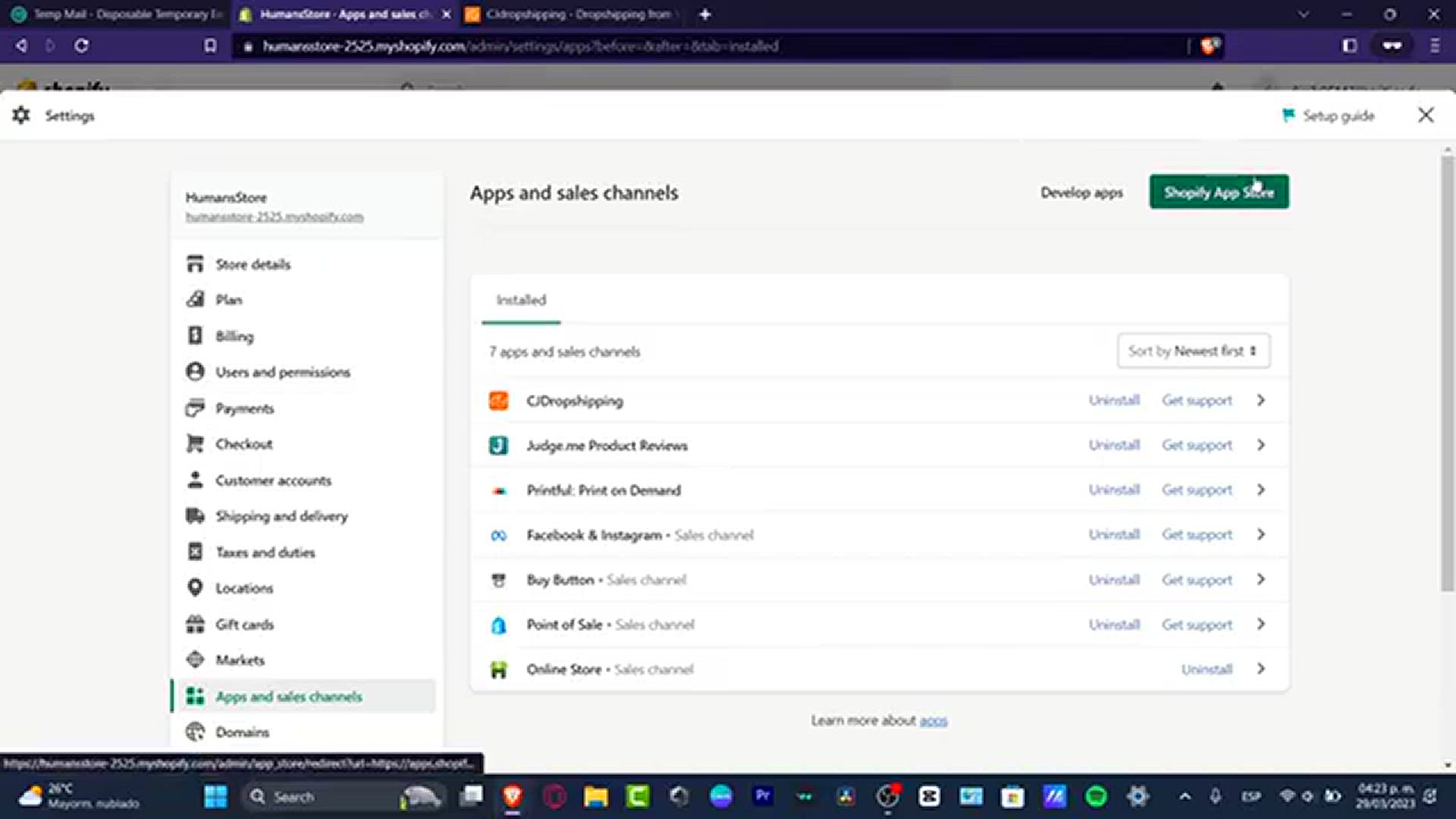Open Shipping and delivery truck icon

point(195,516)
